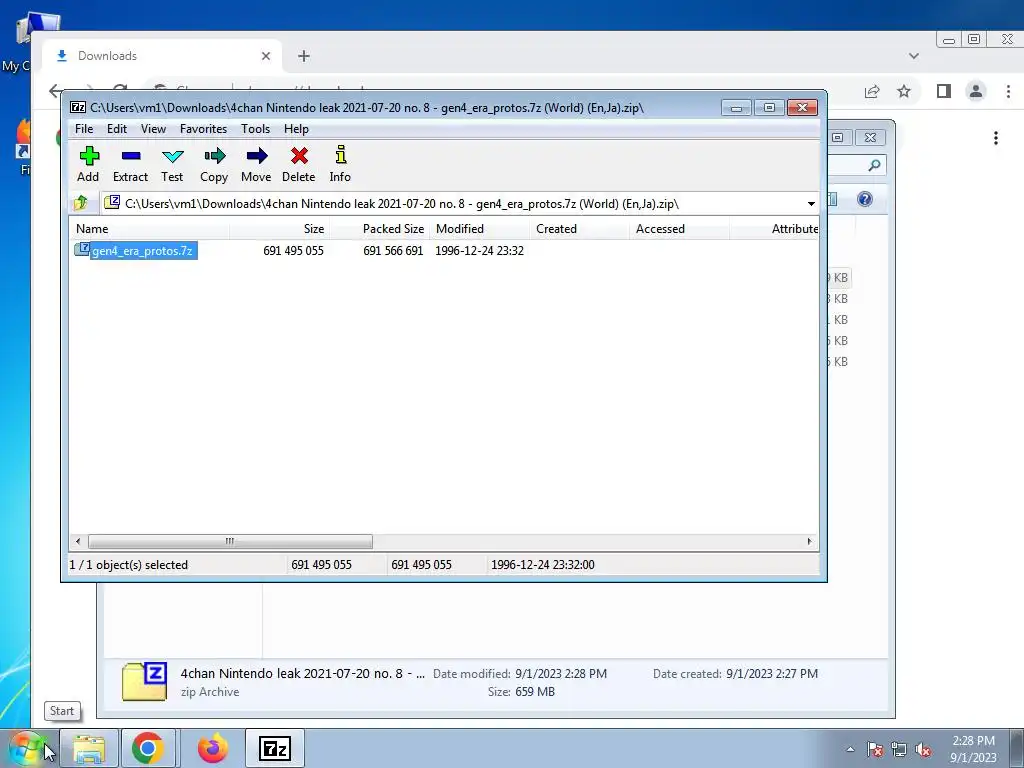This screenshot has height=768, width=1024.
Task: Sort by the Accessed column header
Action: click(x=679, y=229)
